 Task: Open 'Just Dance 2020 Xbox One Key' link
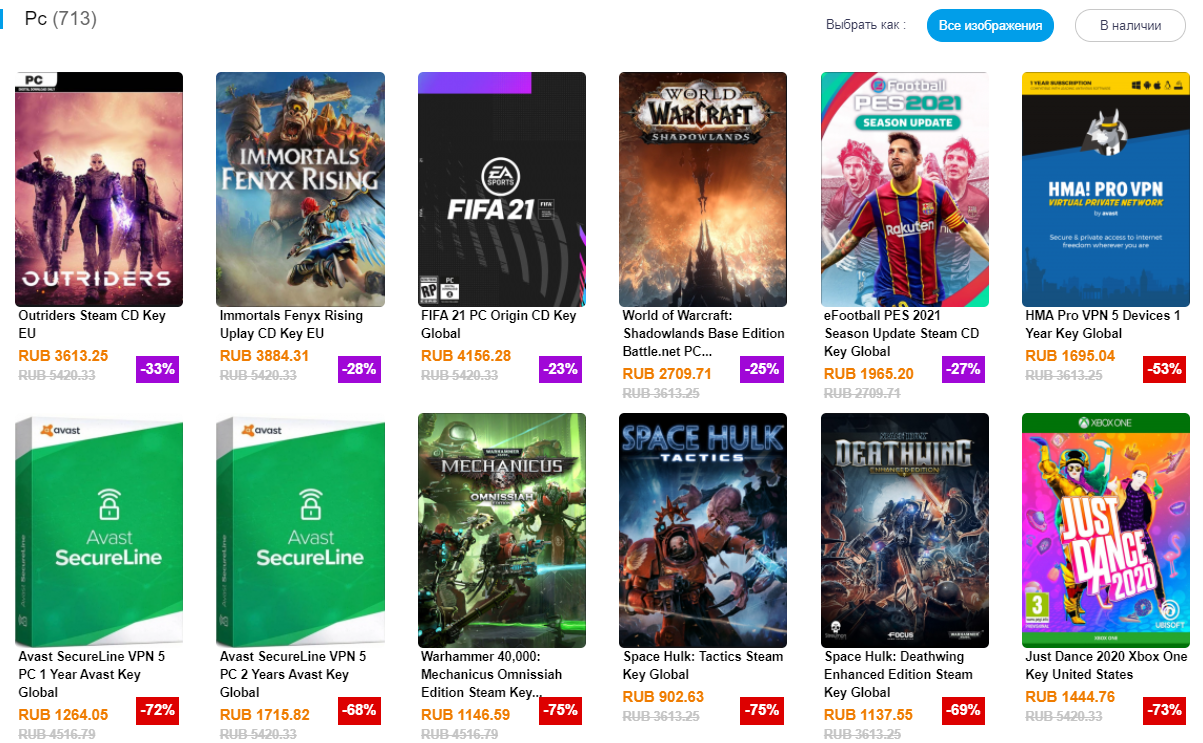point(1106,665)
